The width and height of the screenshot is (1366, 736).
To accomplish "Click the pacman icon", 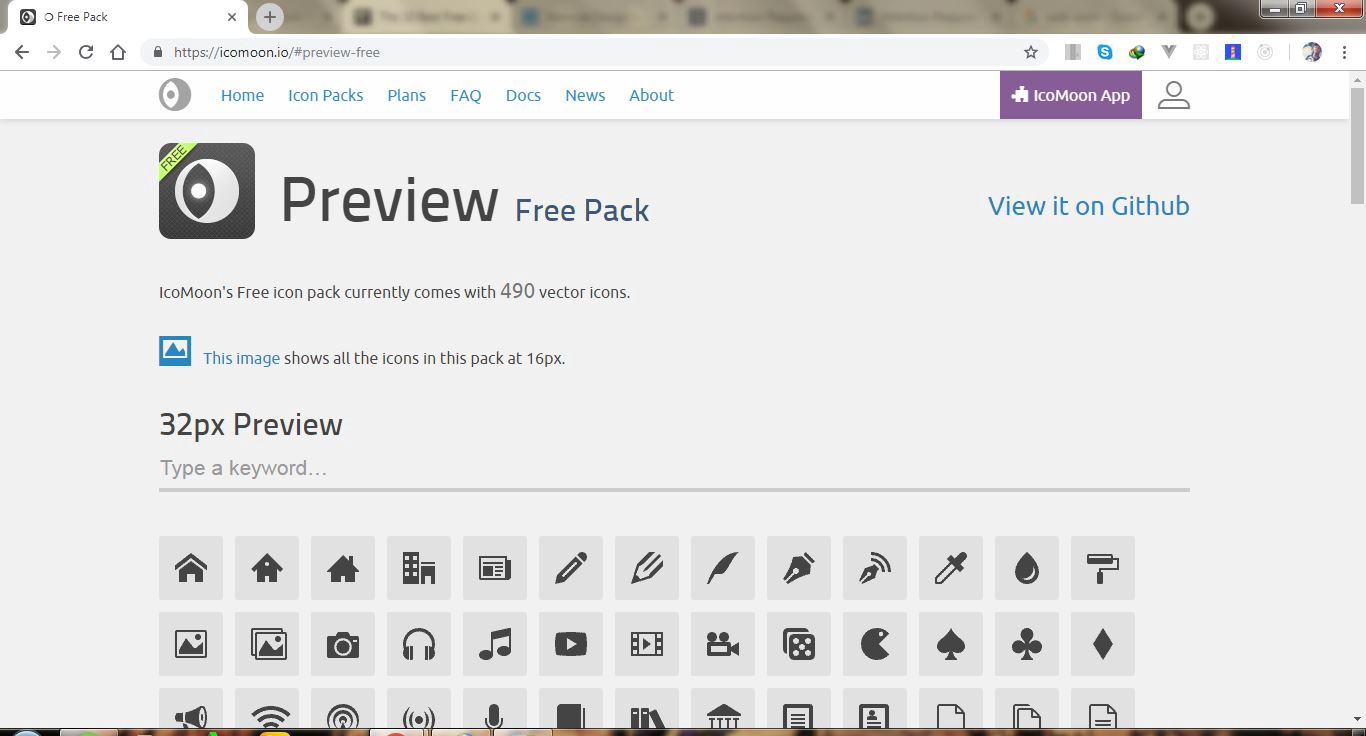I will (875, 645).
